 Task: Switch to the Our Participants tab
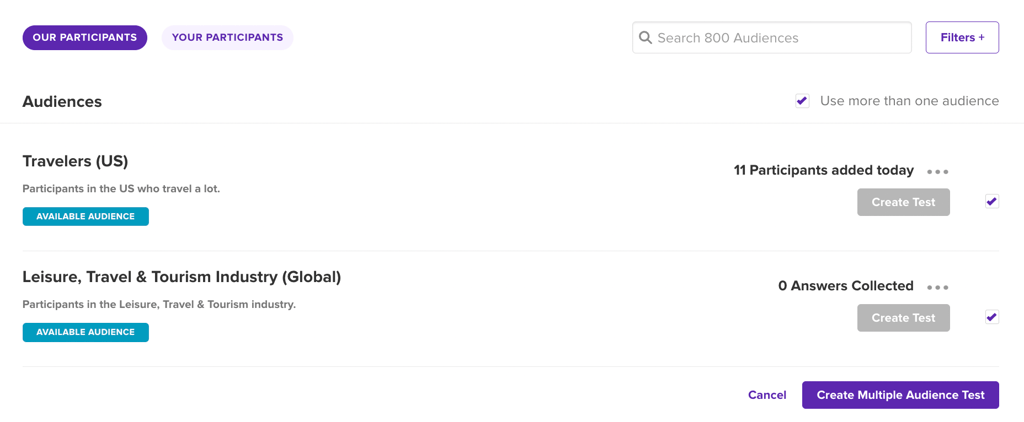pyautogui.click(x=85, y=38)
